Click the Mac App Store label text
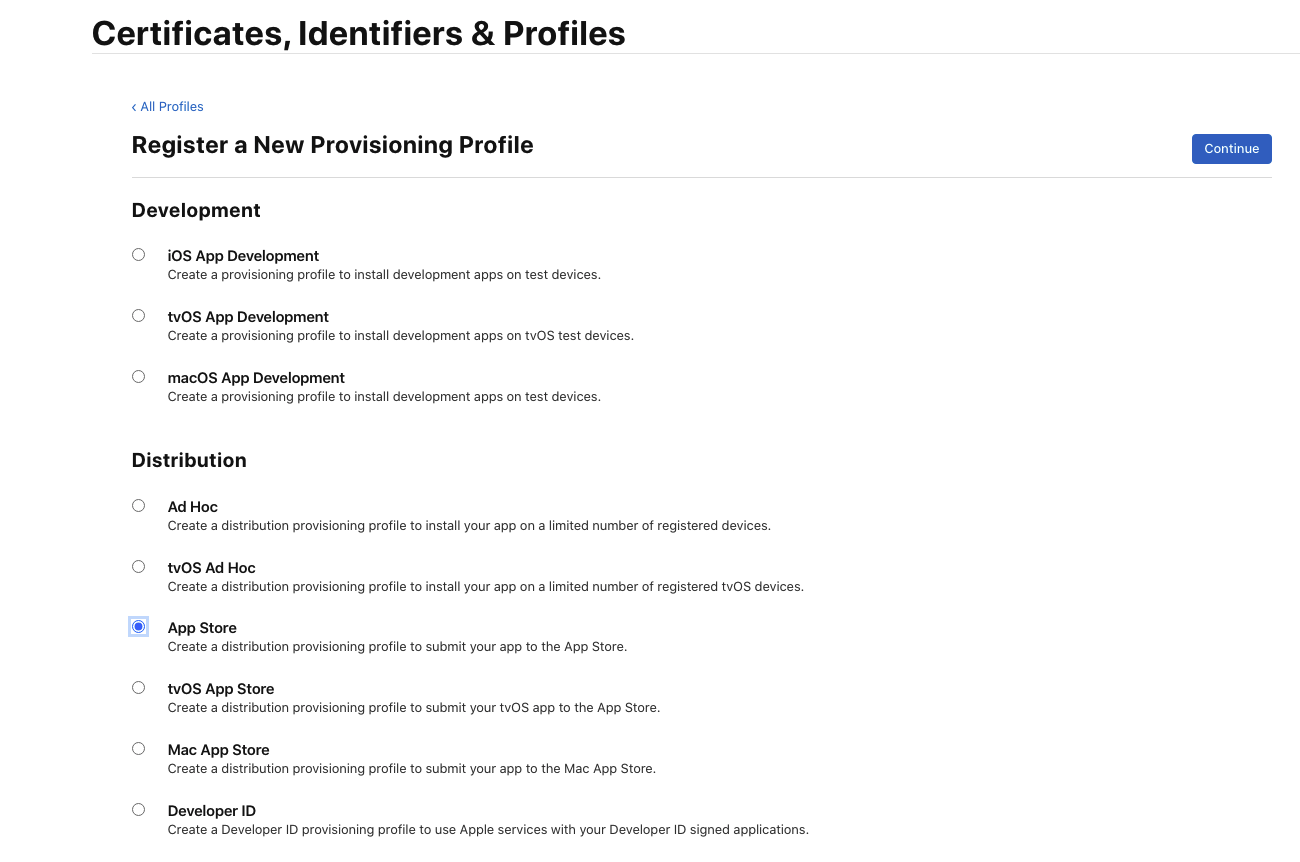Viewport: 1300px width, 862px height. pyautogui.click(x=218, y=750)
